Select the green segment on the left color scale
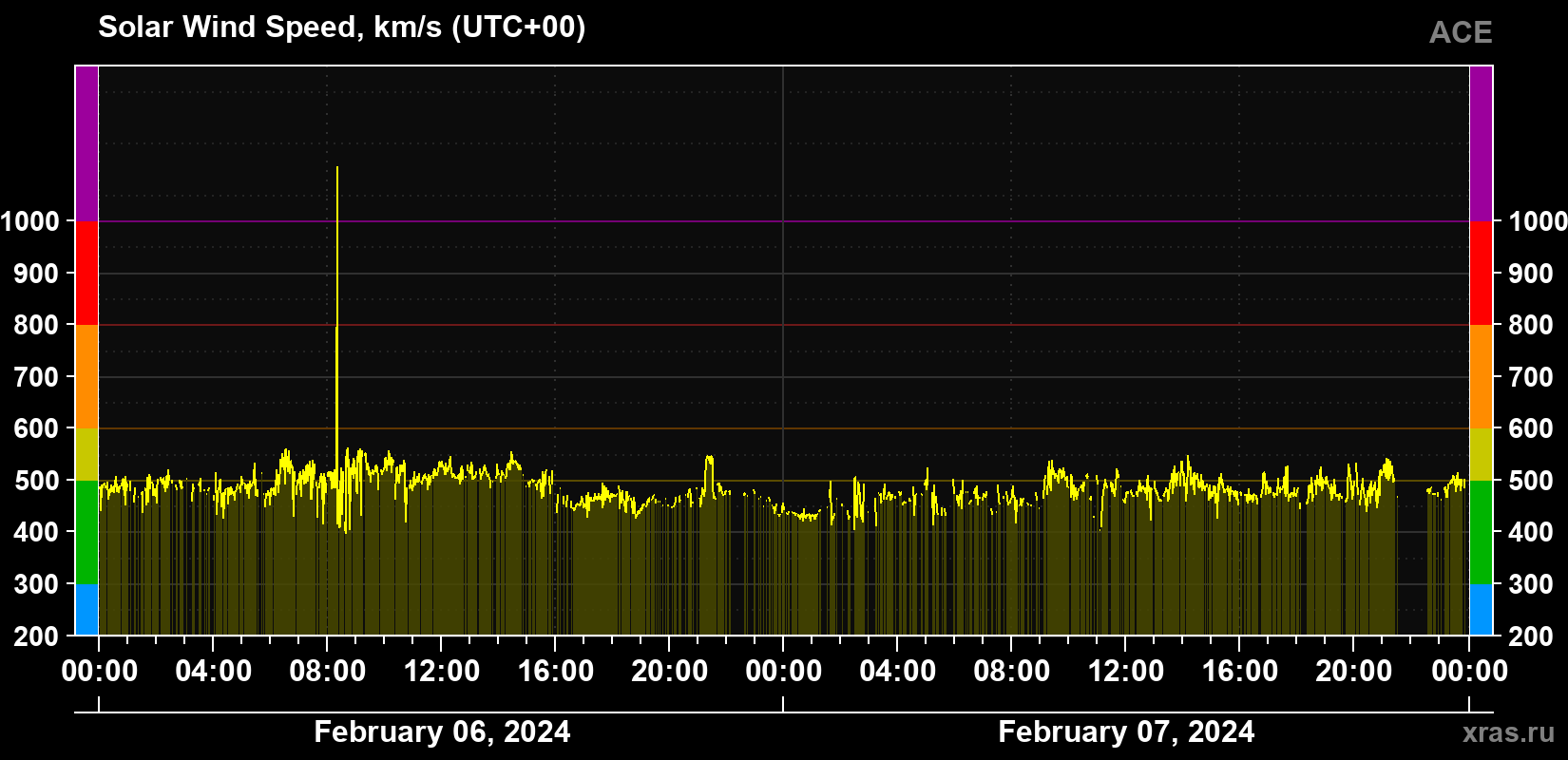This screenshot has height=760, width=1568. tap(86, 533)
